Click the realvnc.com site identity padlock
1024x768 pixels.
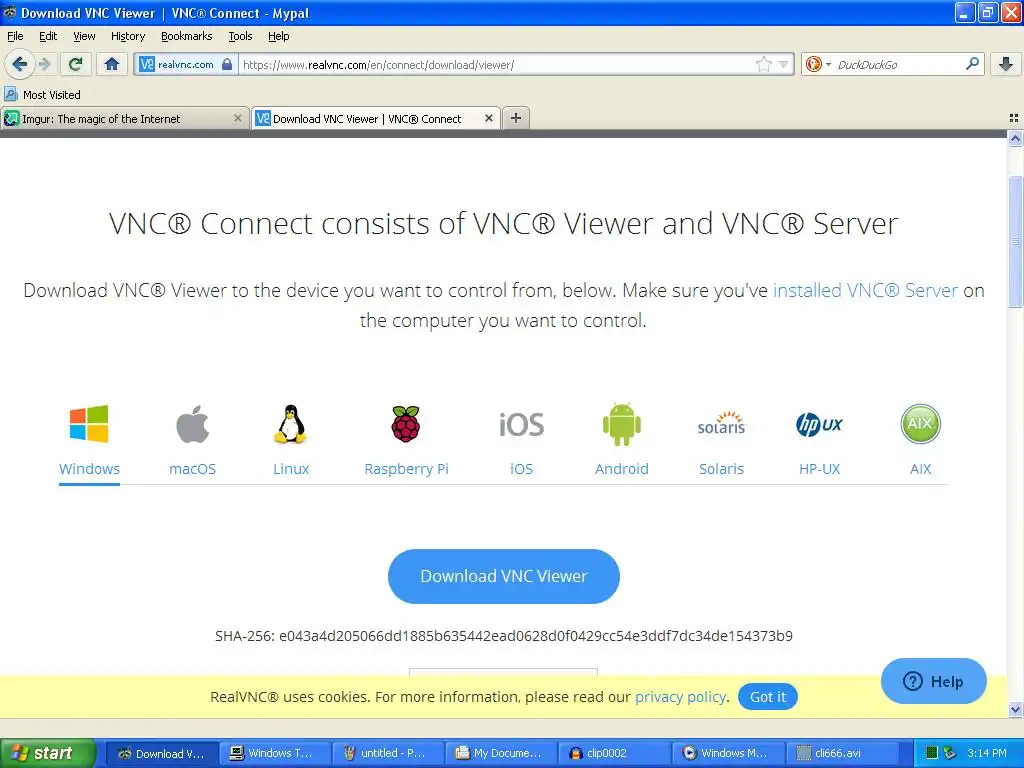click(227, 64)
